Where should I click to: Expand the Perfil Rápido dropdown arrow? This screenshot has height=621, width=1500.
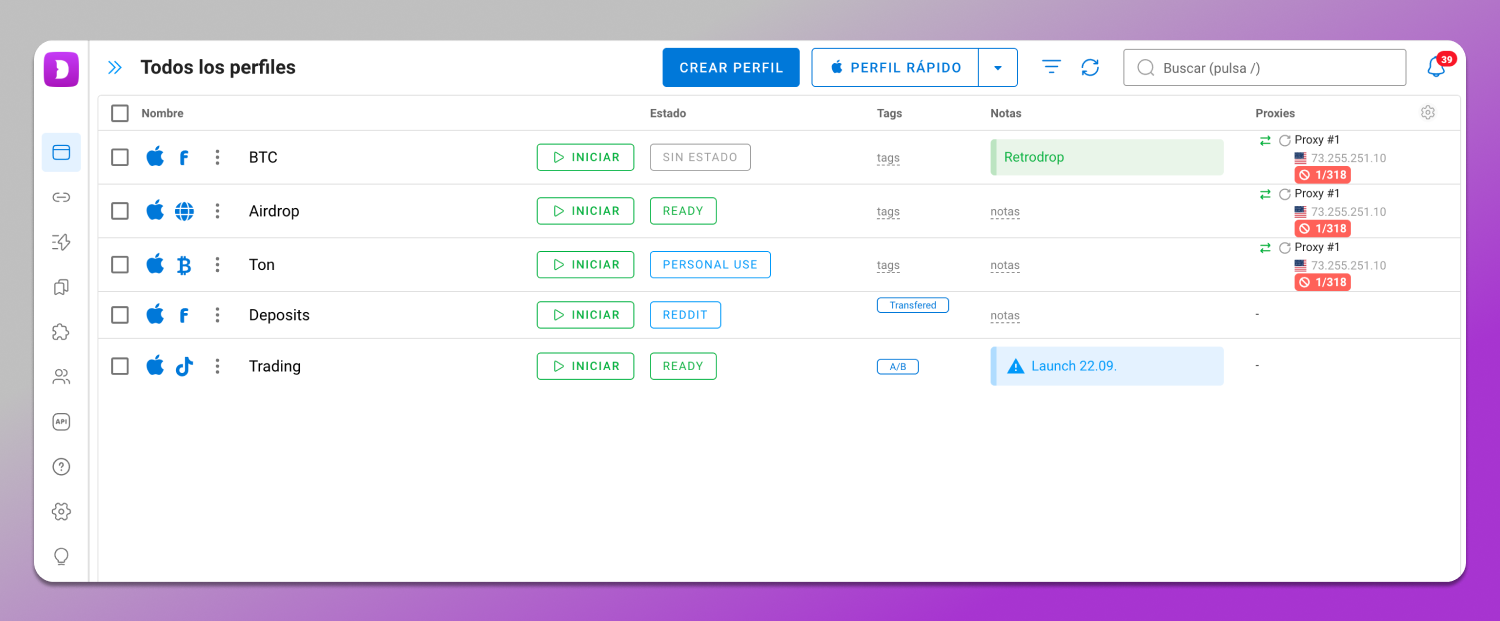(997, 68)
